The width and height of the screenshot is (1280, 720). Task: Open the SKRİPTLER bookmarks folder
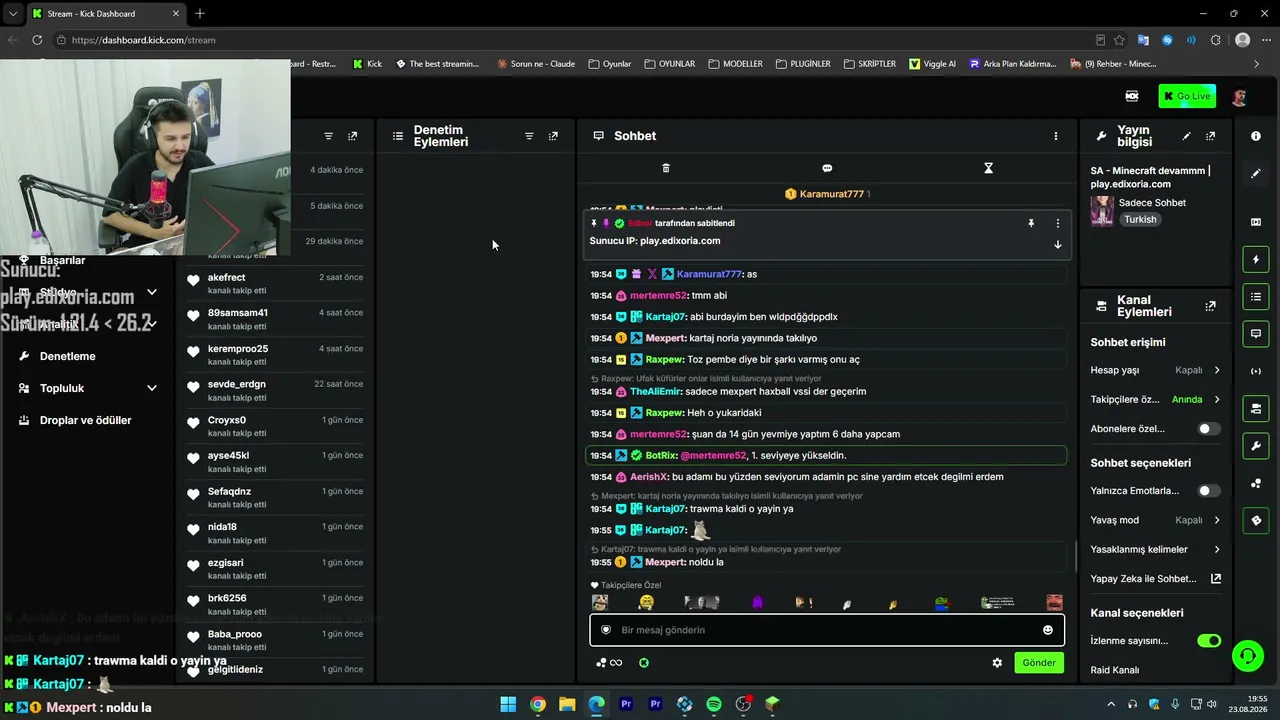point(869,64)
